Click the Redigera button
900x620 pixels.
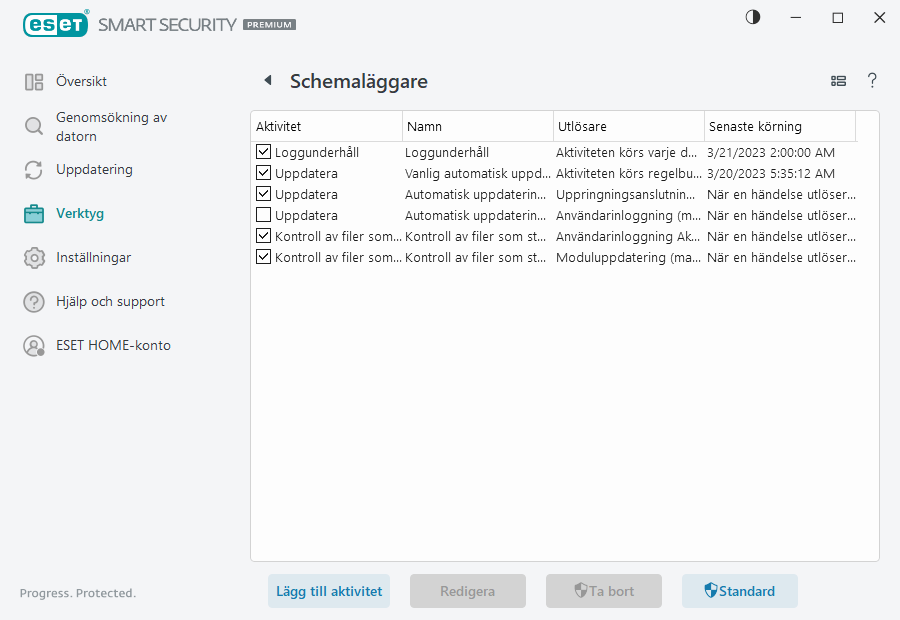(x=467, y=591)
